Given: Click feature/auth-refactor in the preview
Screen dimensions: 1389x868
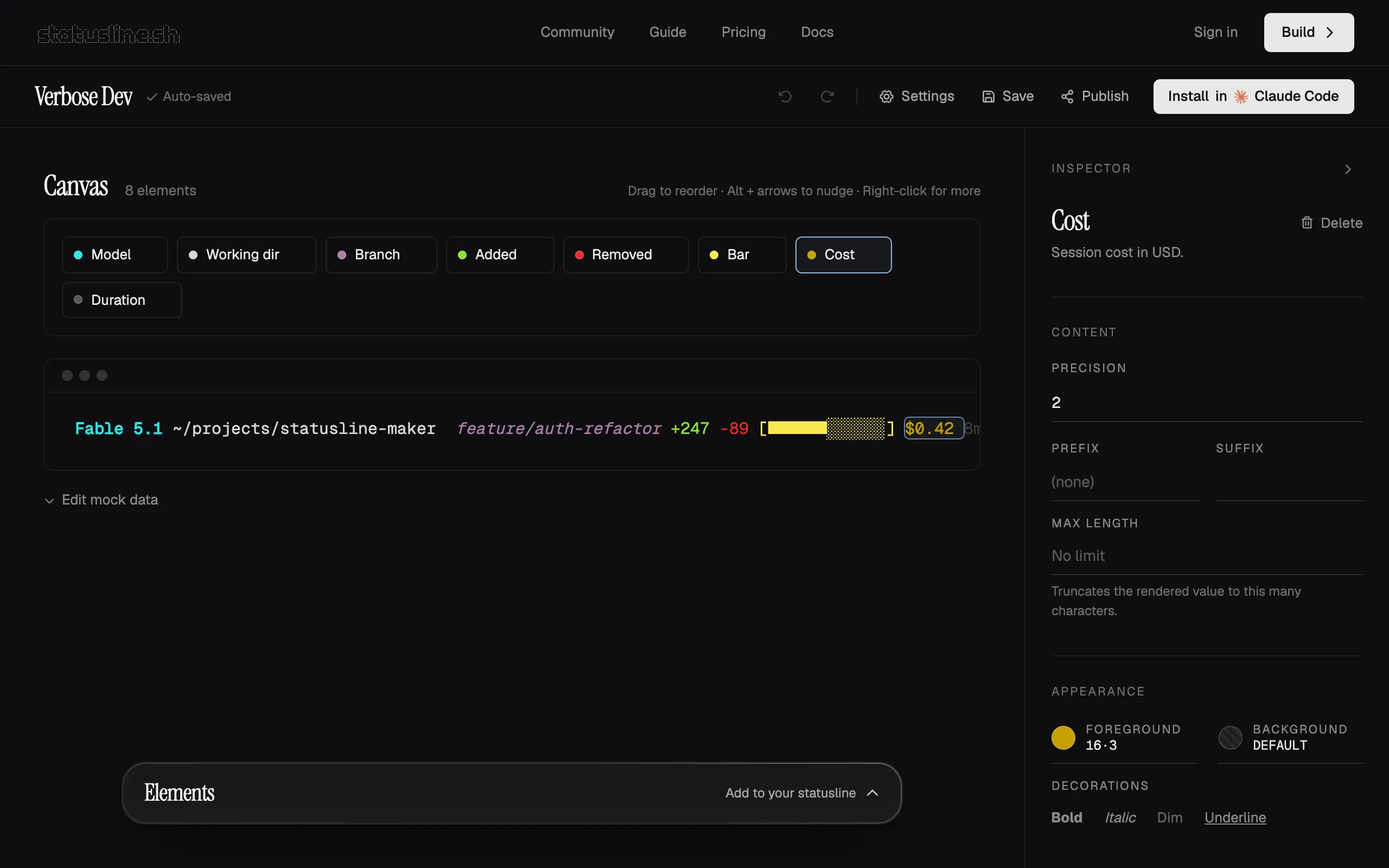Looking at the screenshot, I should tap(558, 429).
